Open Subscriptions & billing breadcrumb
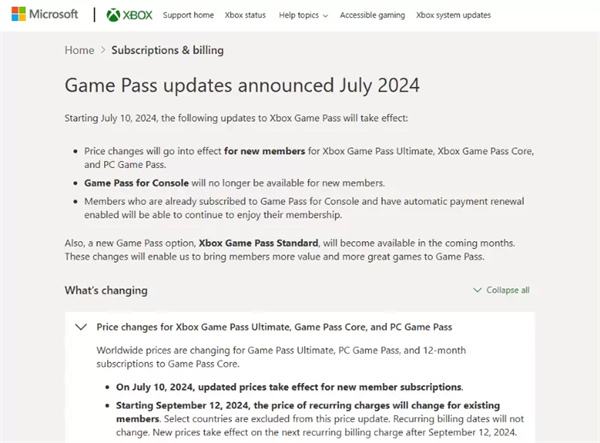 [167, 50]
